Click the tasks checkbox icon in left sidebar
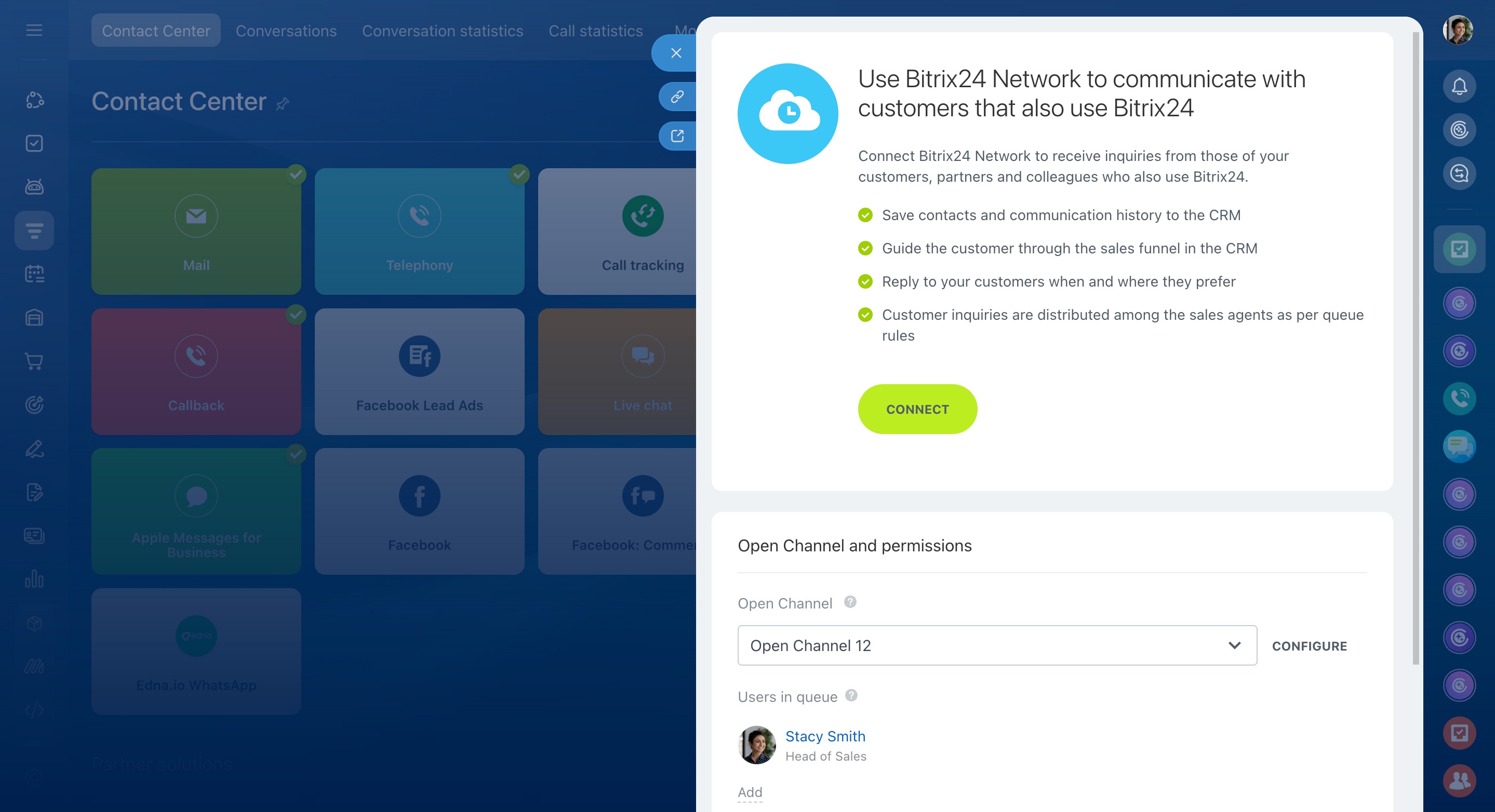This screenshot has height=812, width=1495. point(34,143)
